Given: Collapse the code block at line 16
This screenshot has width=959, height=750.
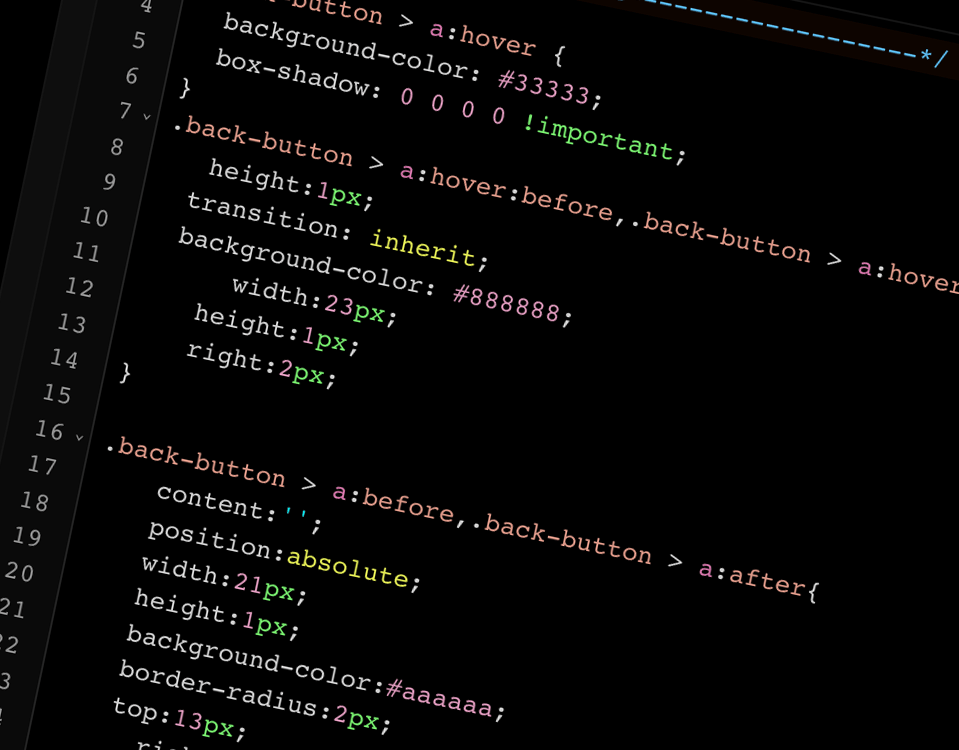Looking at the screenshot, I should [x=79, y=437].
